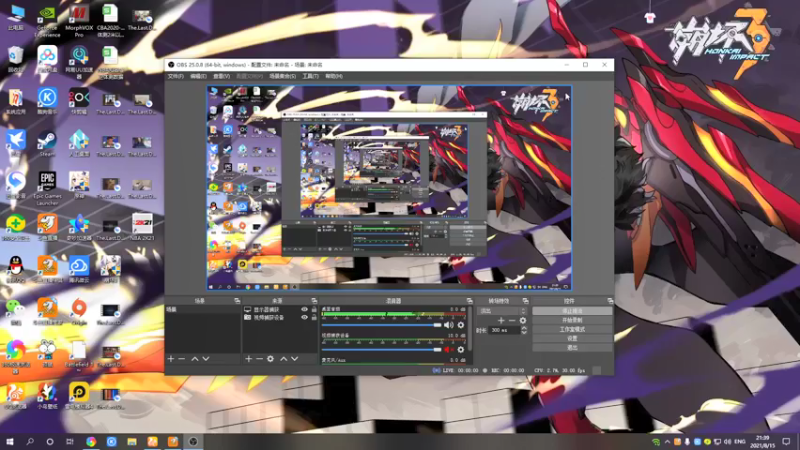Open the WeChat desktop icon
800x450 pixels.
(x=16, y=312)
